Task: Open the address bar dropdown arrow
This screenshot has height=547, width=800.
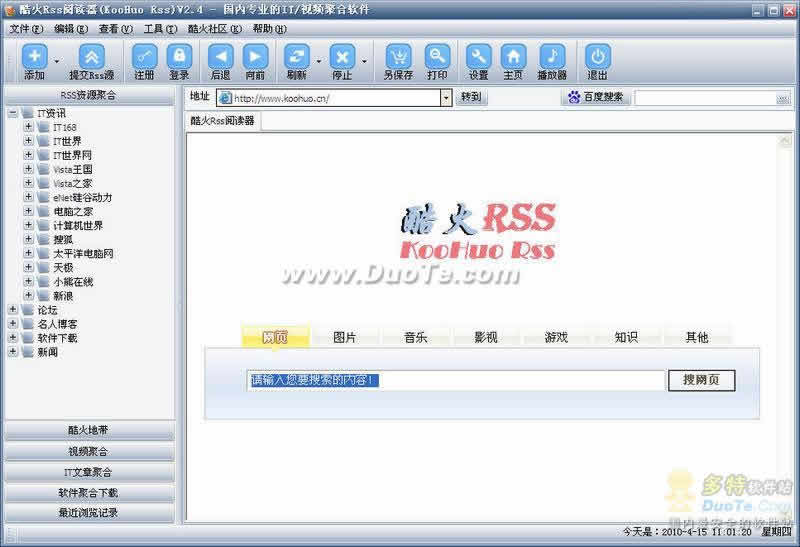Action: click(x=446, y=98)
